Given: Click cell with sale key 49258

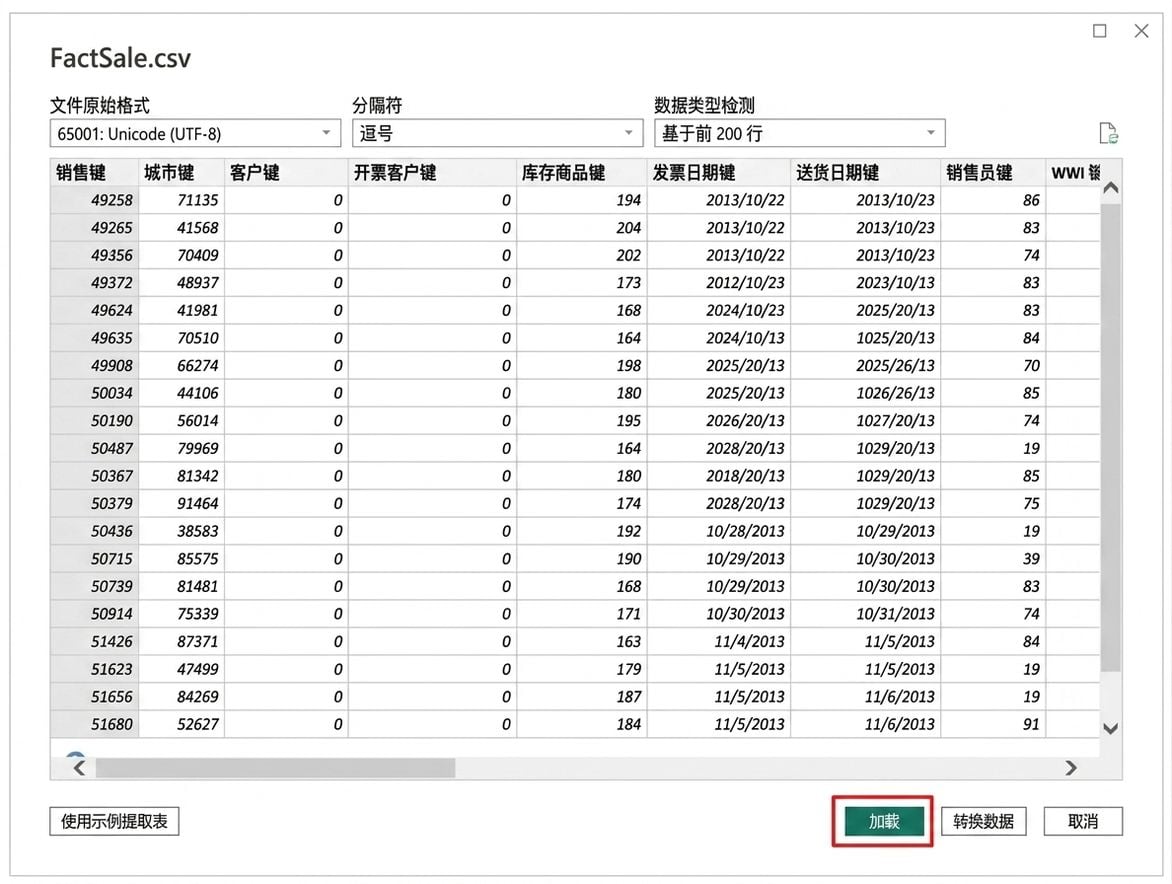Looking at the screenshot, I should click(94, 200).
